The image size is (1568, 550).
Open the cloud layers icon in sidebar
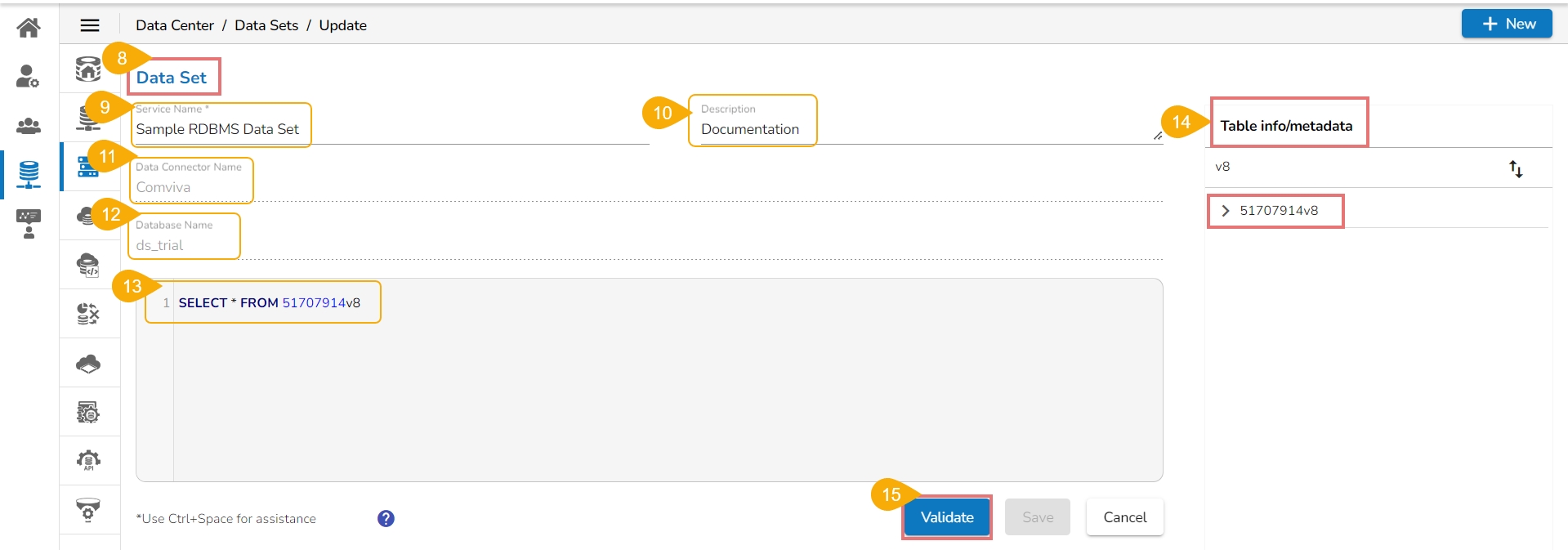(x=88, y=364)
